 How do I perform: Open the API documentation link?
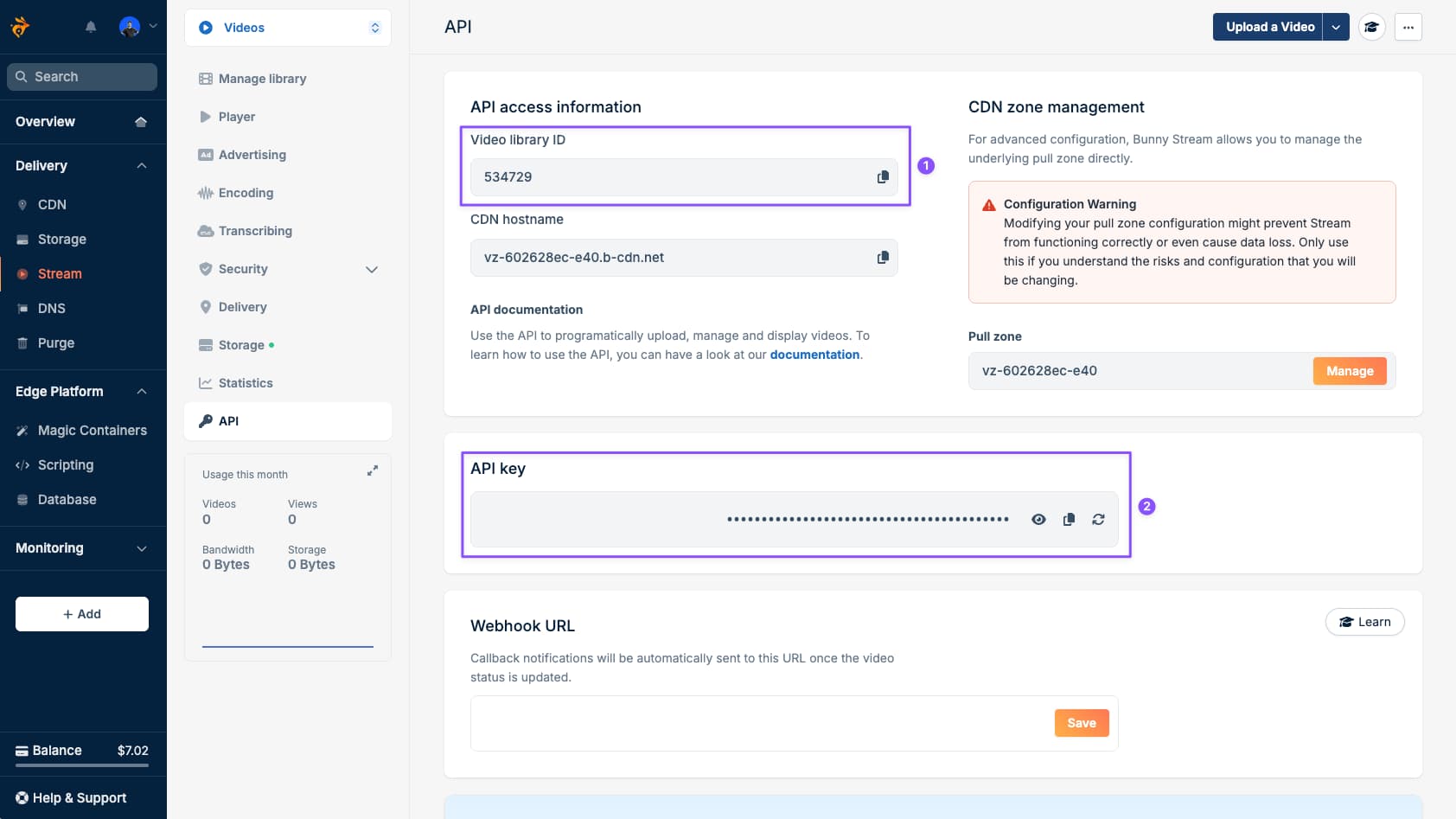point(814,354)
